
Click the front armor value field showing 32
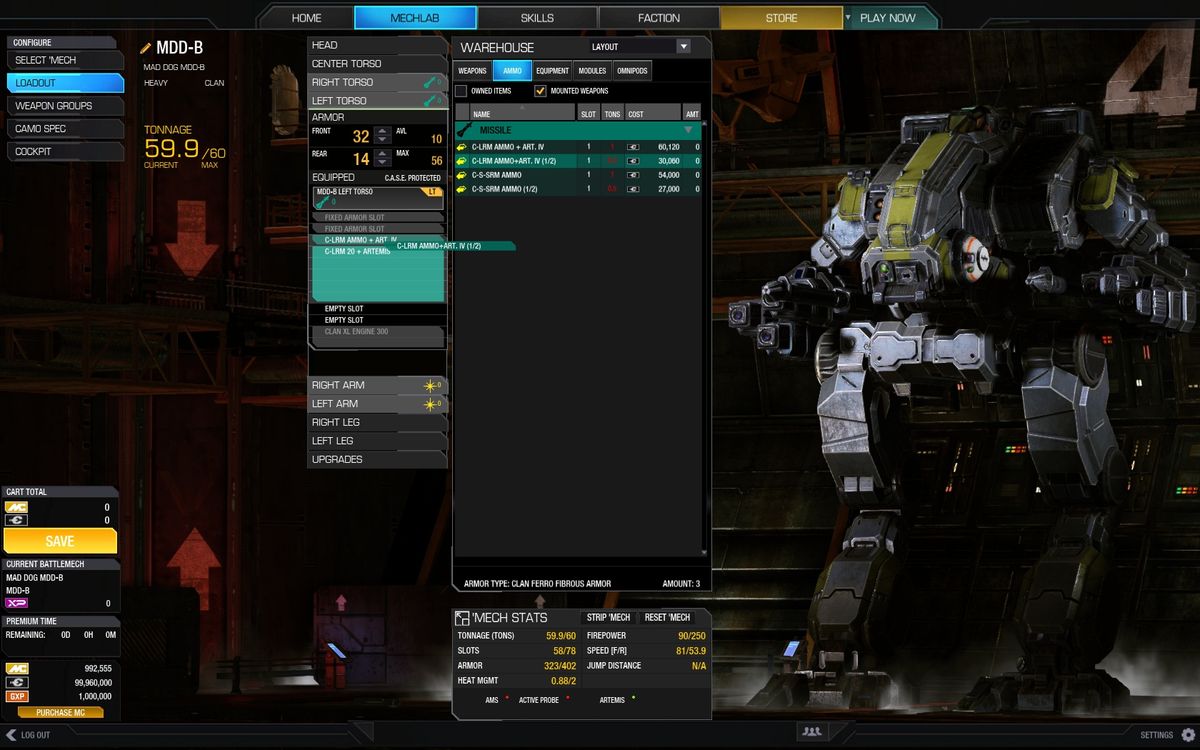[360, 136]
